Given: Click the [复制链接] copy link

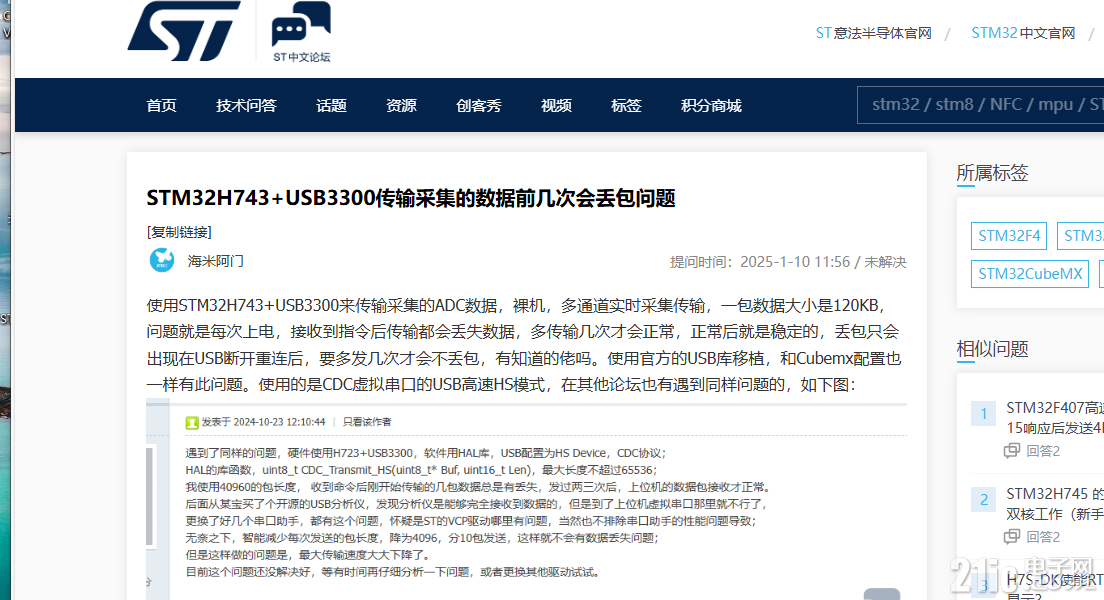Looking at the screenshot, I should [x=179, y=232].
